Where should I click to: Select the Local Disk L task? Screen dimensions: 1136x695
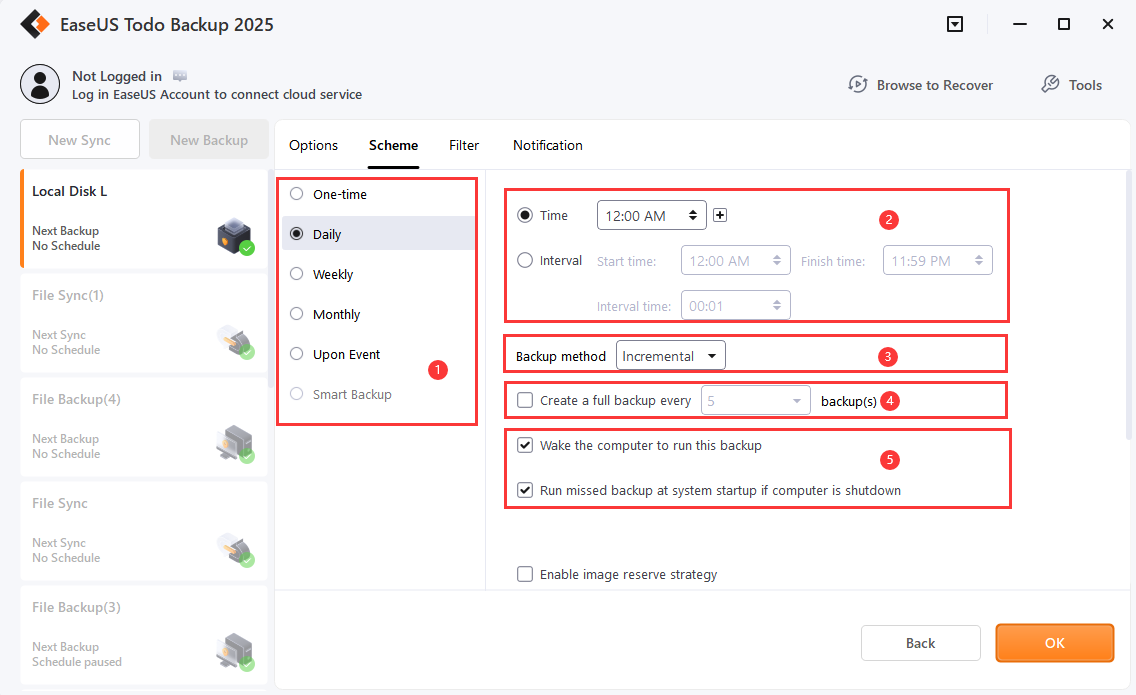coord(144,219)
